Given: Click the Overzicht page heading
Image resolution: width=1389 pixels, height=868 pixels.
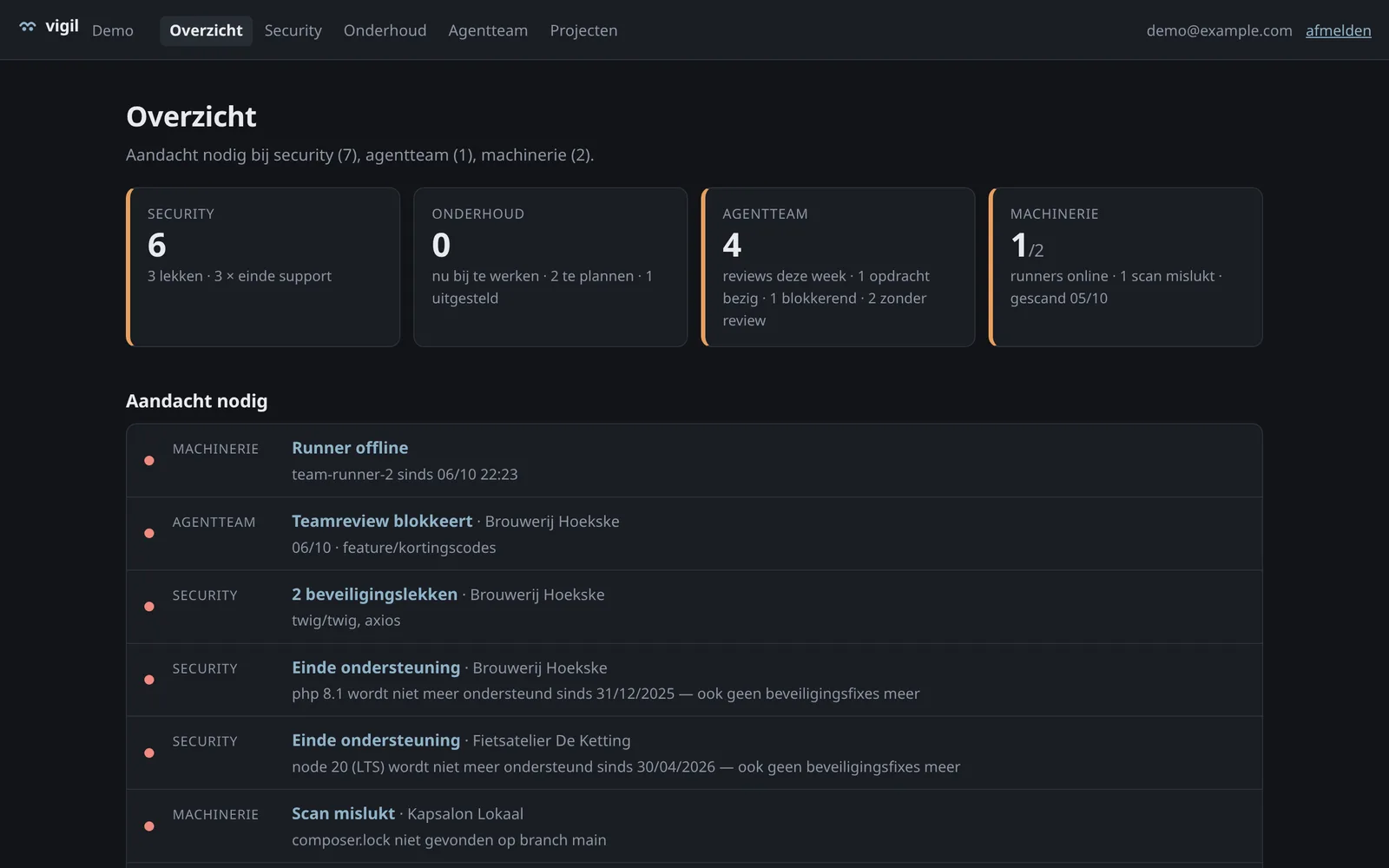Looking at the screenshot, I should point(191,116).
